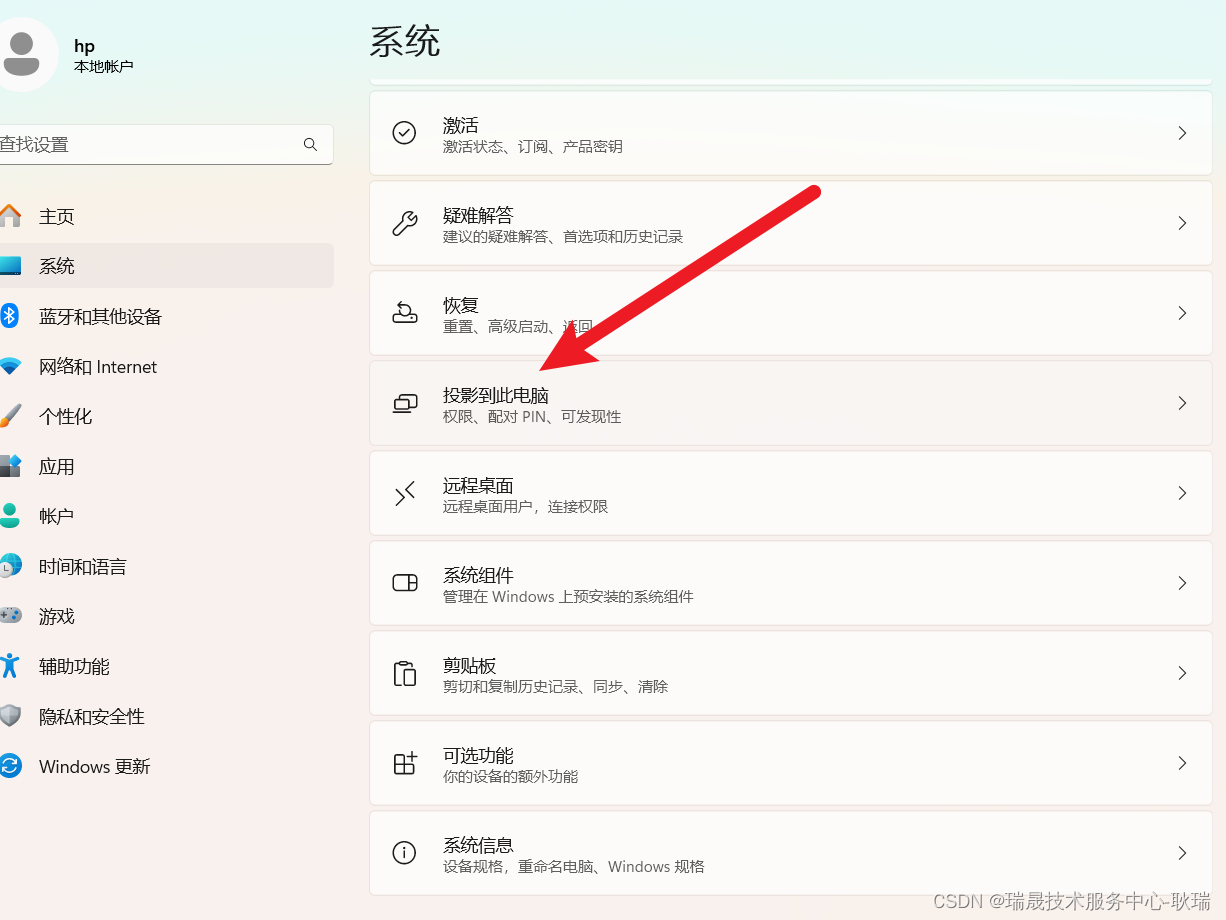Open 系统信息 via its right chevron
The height and width of the screenshot is (920, 1226).
tap(1182, 853)
